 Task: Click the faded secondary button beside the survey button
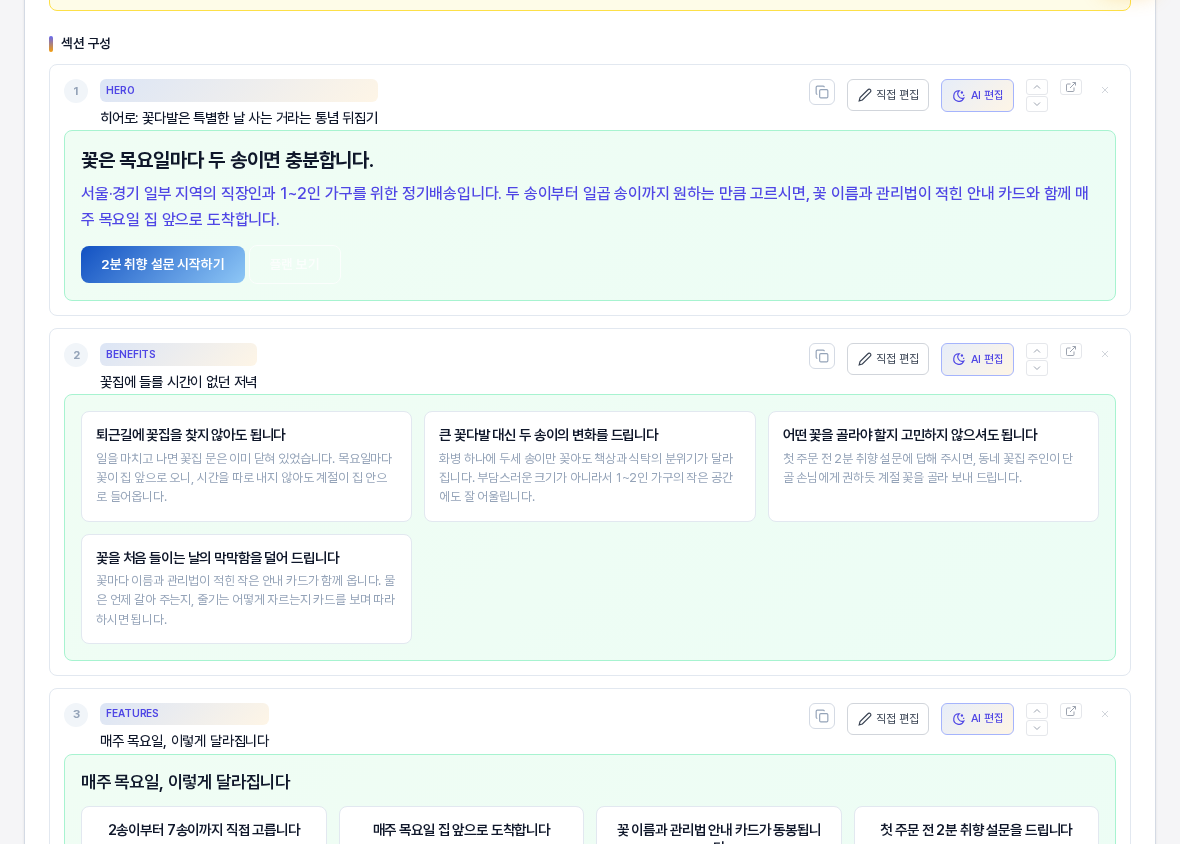[x=295, y=265]
